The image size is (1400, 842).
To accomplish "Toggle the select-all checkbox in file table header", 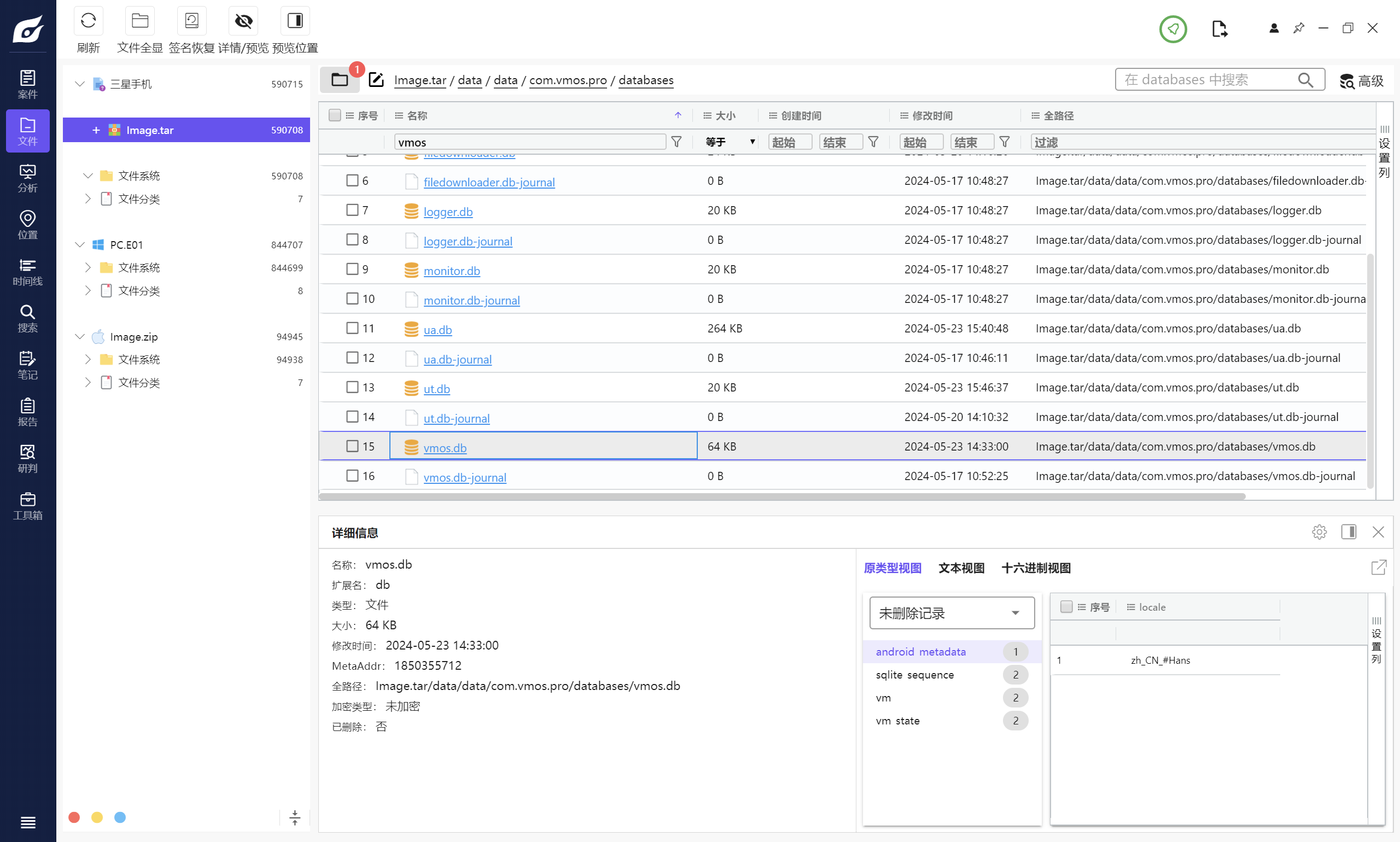I will coord(335,115).
